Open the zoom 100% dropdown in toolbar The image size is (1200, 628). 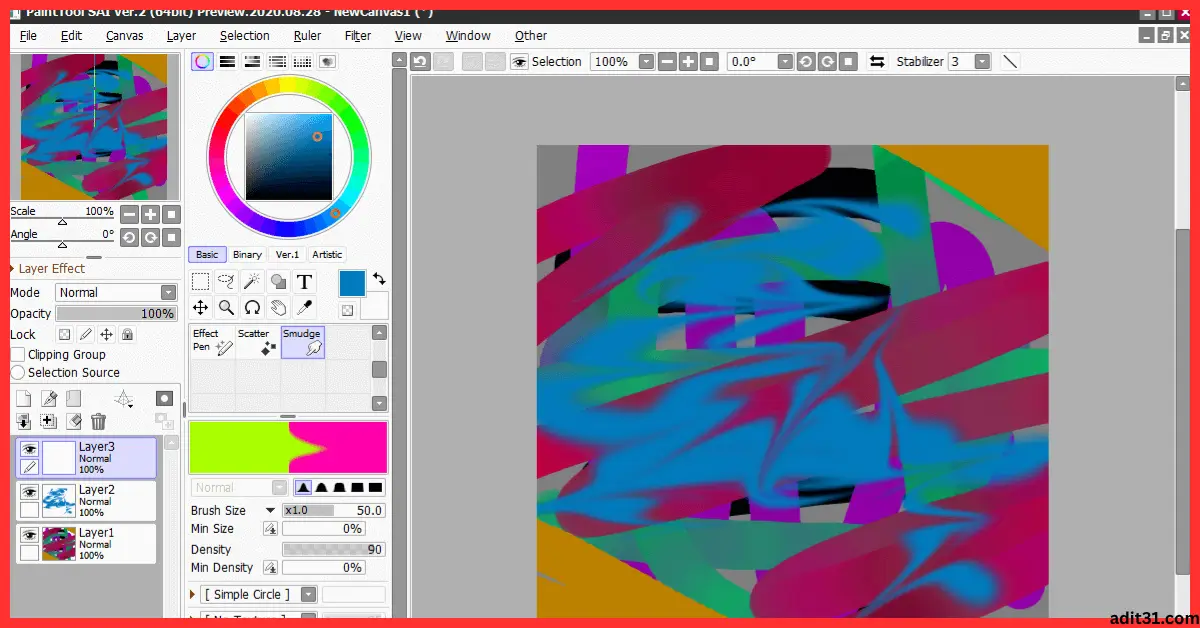pyautogui.click(x=646, y=62)
